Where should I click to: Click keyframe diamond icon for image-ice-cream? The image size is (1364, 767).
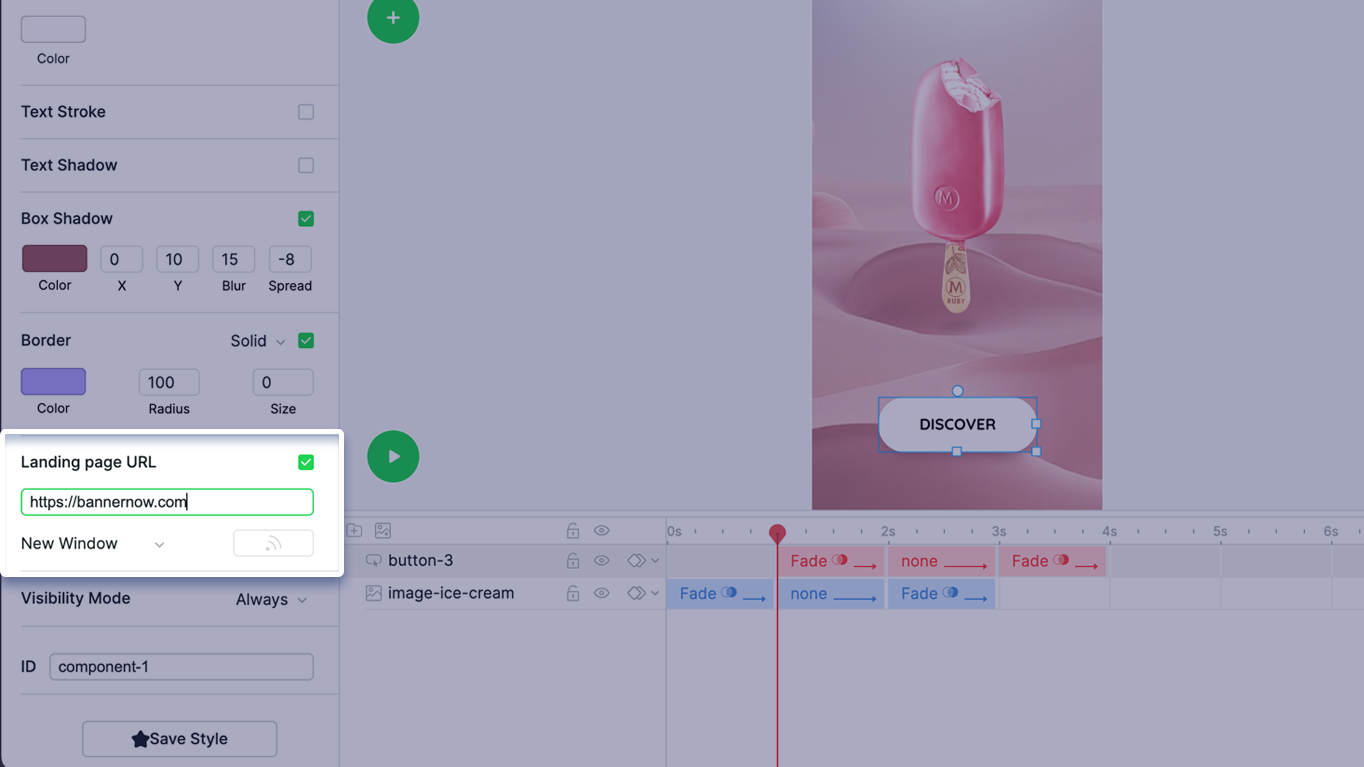pyautogui.click(x=636, y=593)
